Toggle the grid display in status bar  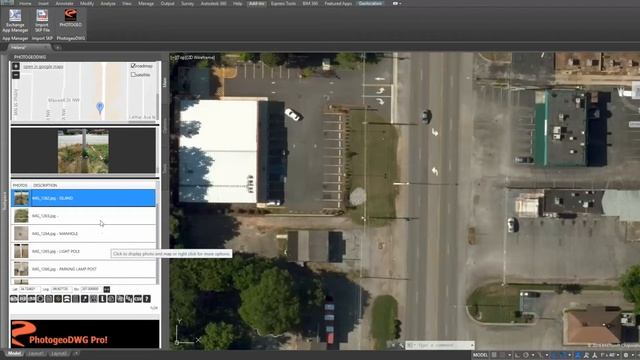click(x=494, y=355)
